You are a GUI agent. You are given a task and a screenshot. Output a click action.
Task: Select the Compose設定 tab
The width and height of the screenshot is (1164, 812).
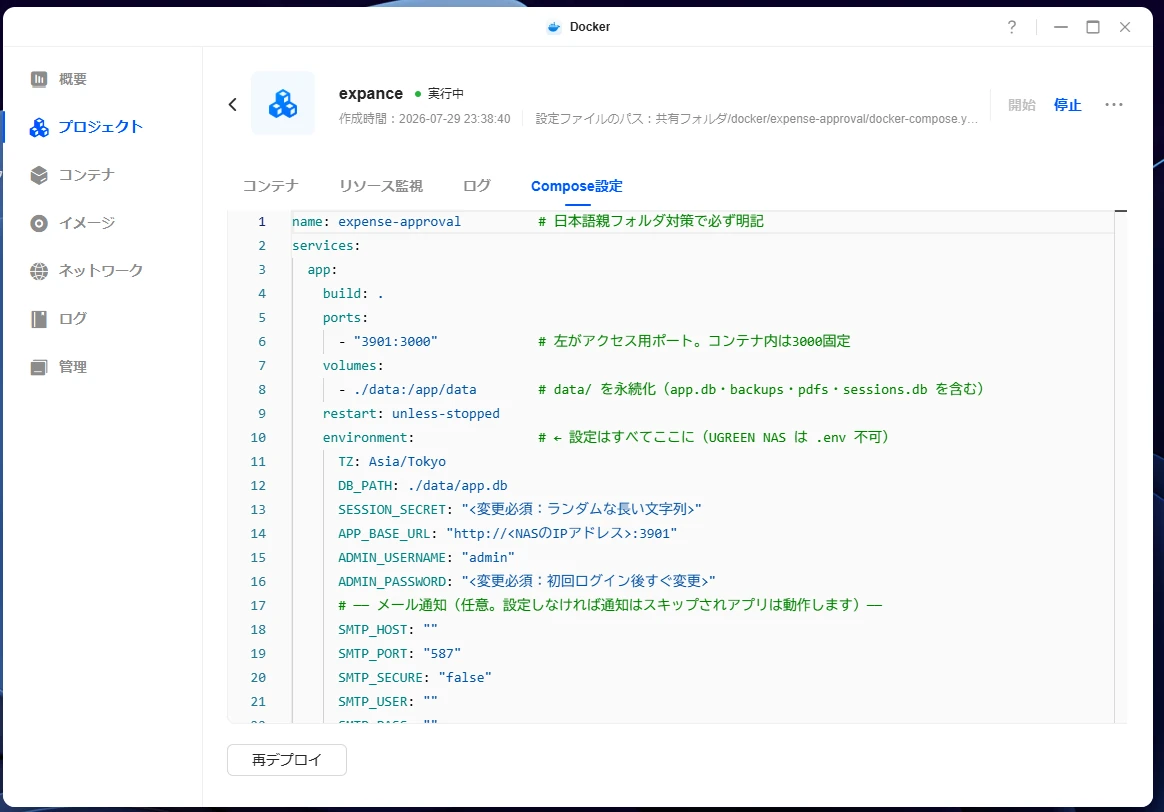577,186
